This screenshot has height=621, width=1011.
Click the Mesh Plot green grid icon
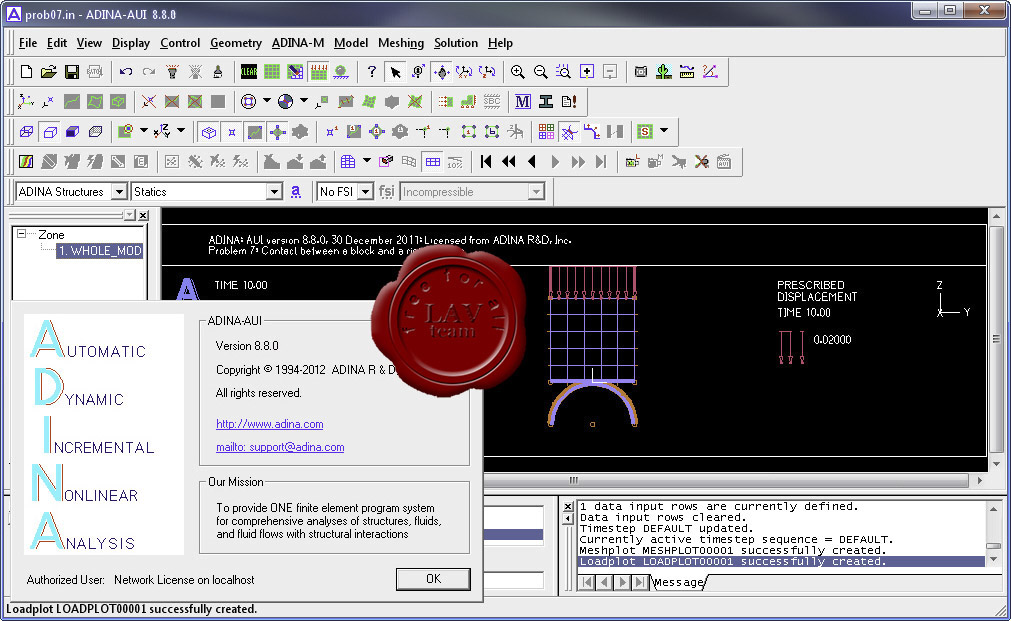(x=272, y=72)
